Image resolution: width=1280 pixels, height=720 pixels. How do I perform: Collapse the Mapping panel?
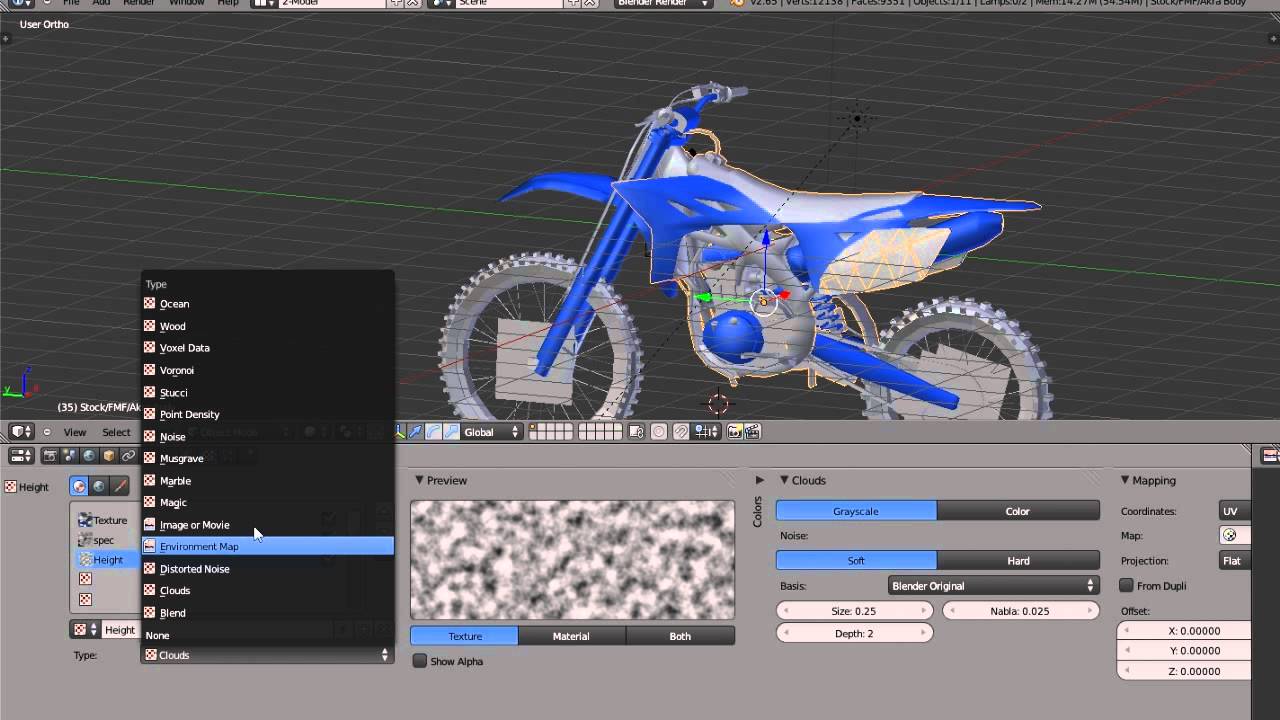click(x=1125, y=480)
